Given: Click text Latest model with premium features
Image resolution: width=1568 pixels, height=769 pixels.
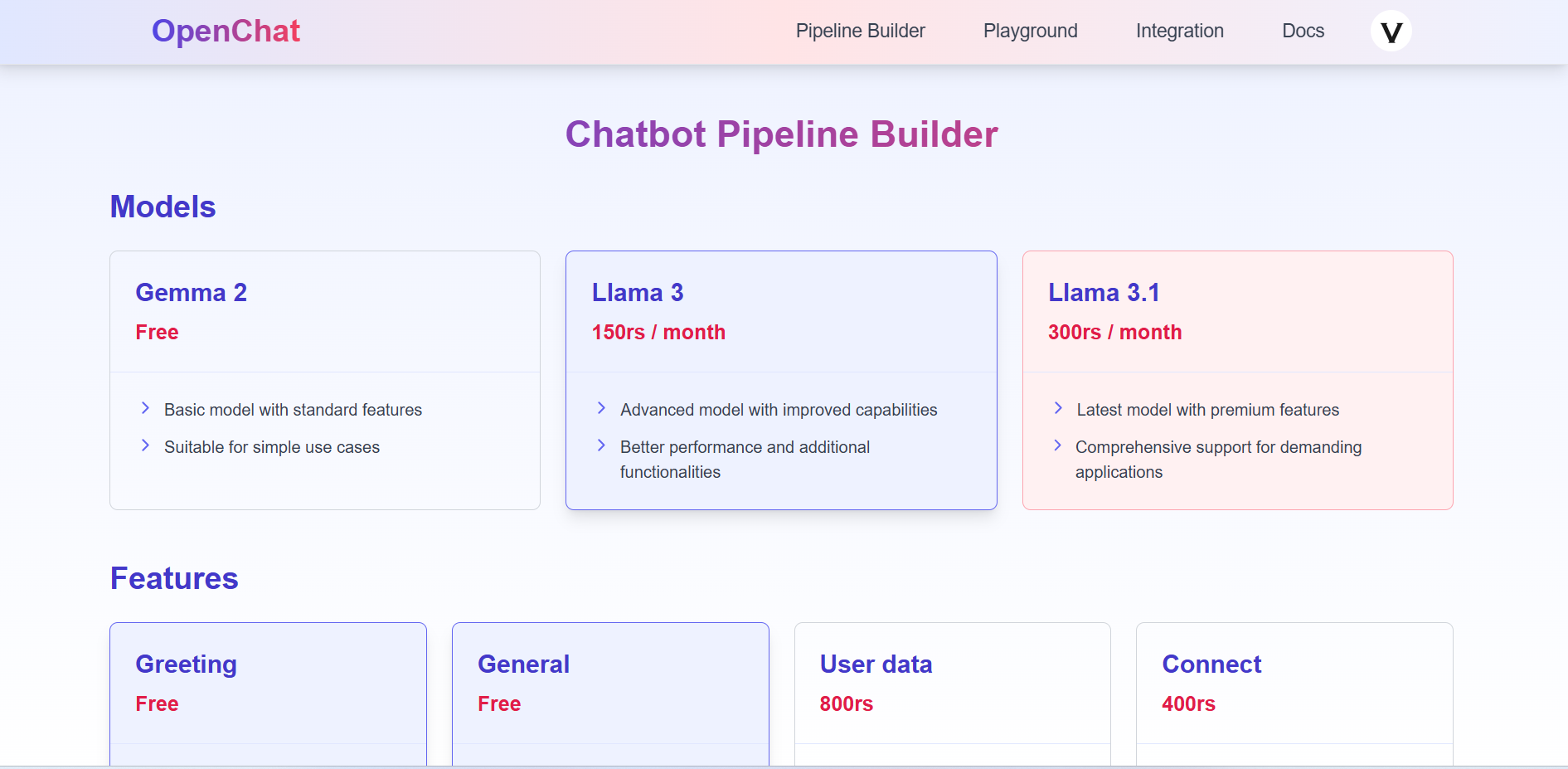Looking at the screenshot, I should click(1207, 410).
